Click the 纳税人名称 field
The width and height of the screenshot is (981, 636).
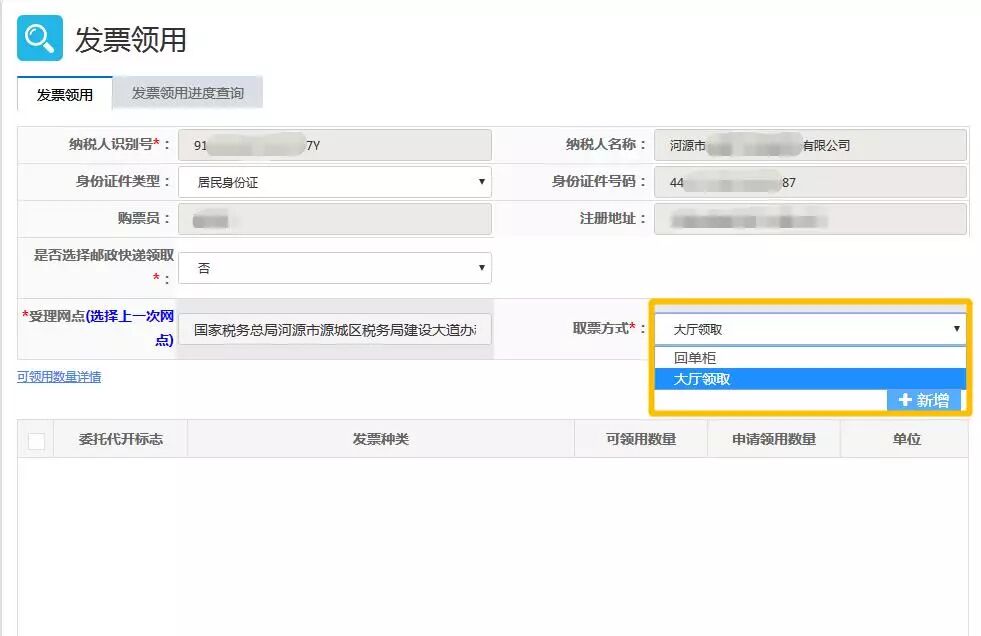tap(812, 144)
